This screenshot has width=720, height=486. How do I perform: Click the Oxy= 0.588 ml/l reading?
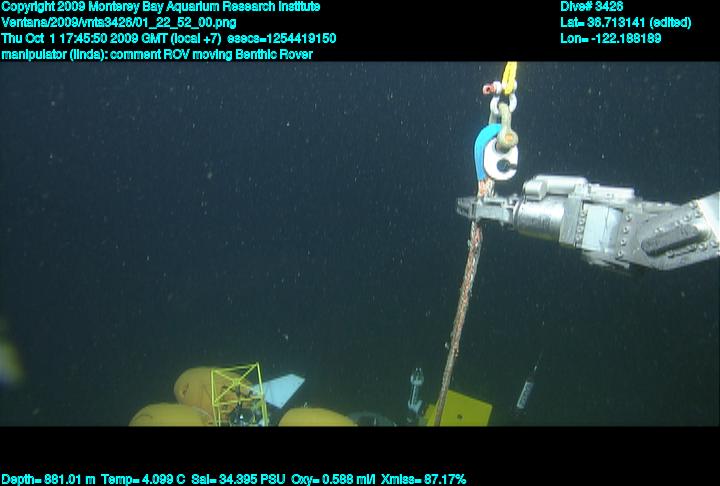(333, 480)
